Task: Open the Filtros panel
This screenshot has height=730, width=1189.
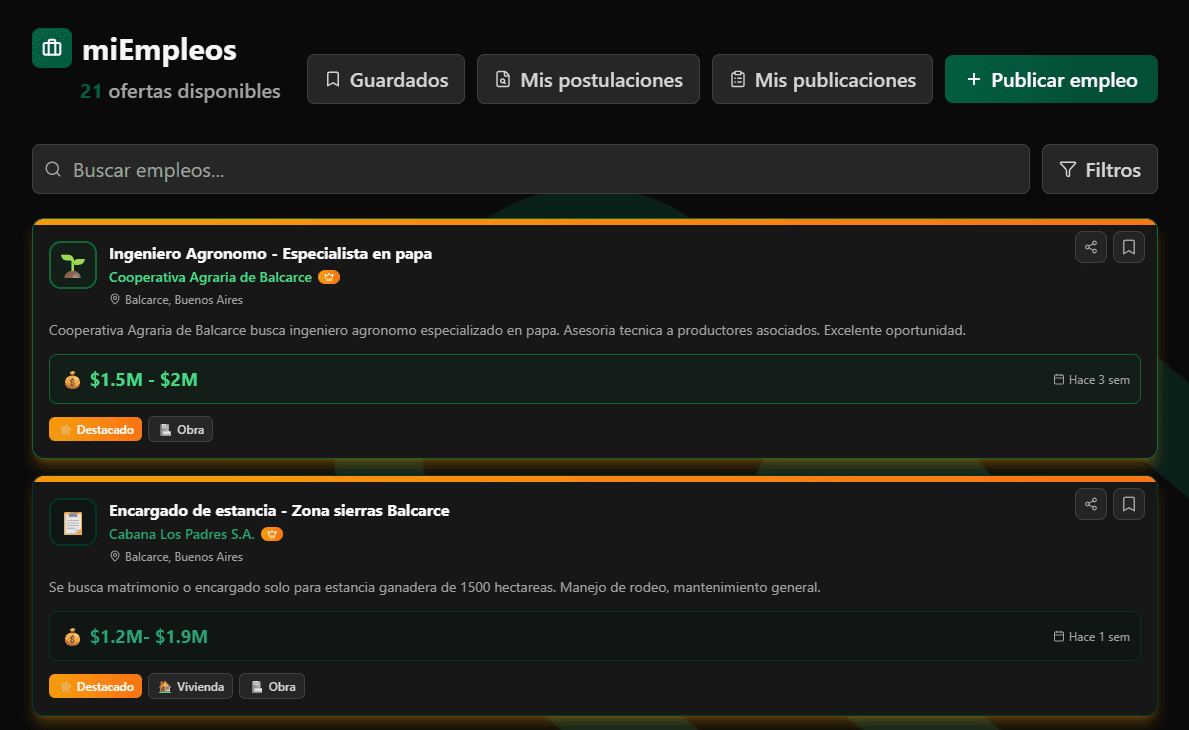Action: coord(1100,168)
